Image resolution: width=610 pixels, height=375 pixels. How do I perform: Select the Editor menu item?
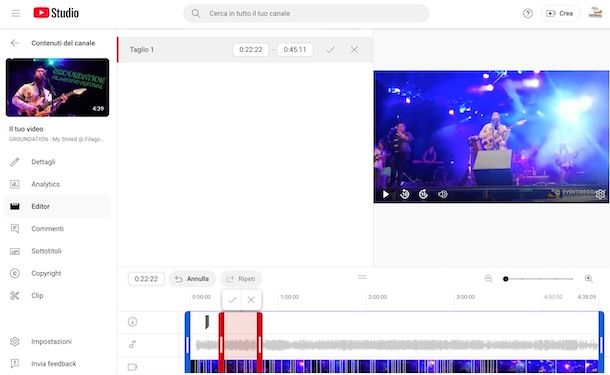(57, 206)
